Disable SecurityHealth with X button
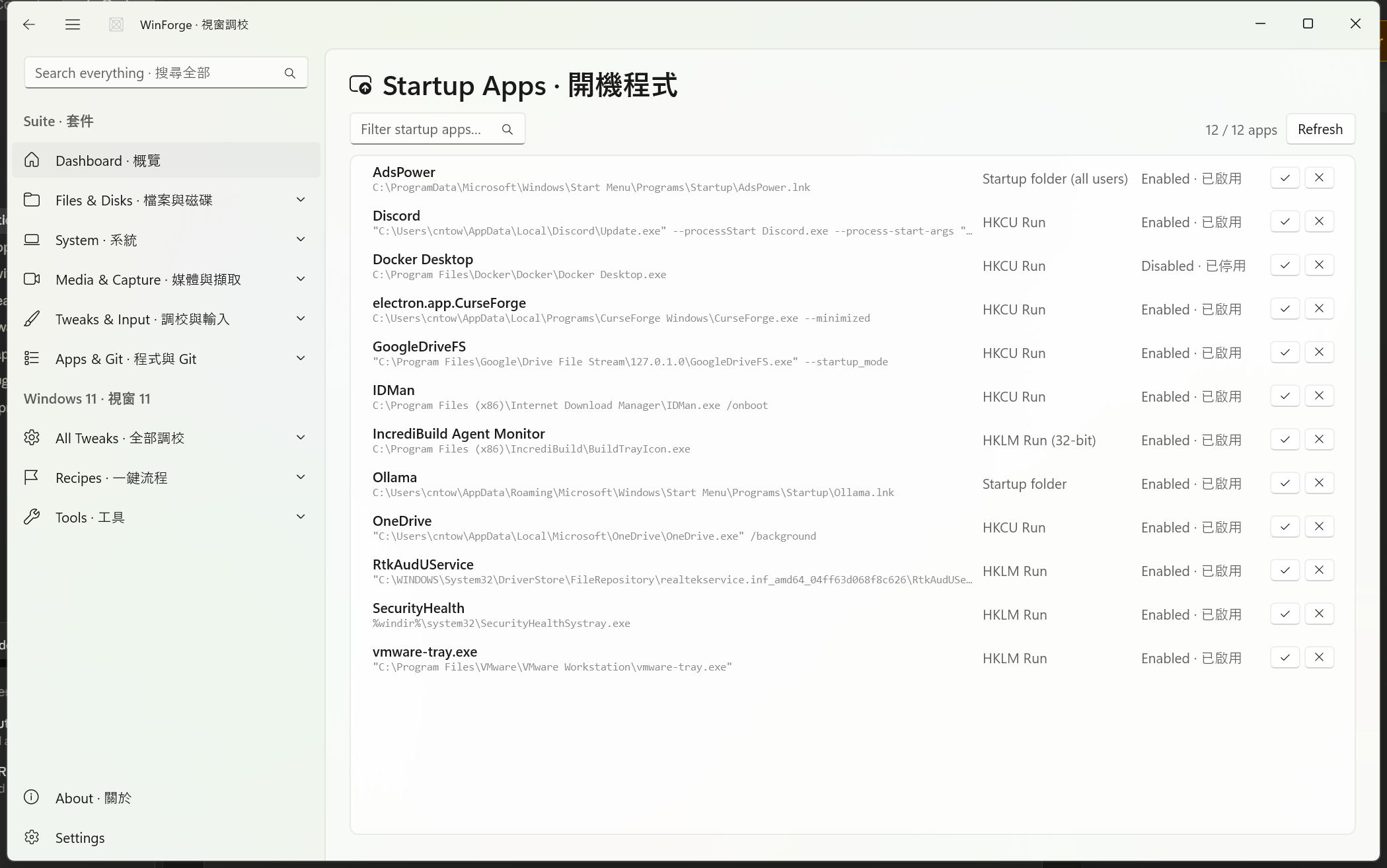The image size is (1387, 868). point(1319,614)
